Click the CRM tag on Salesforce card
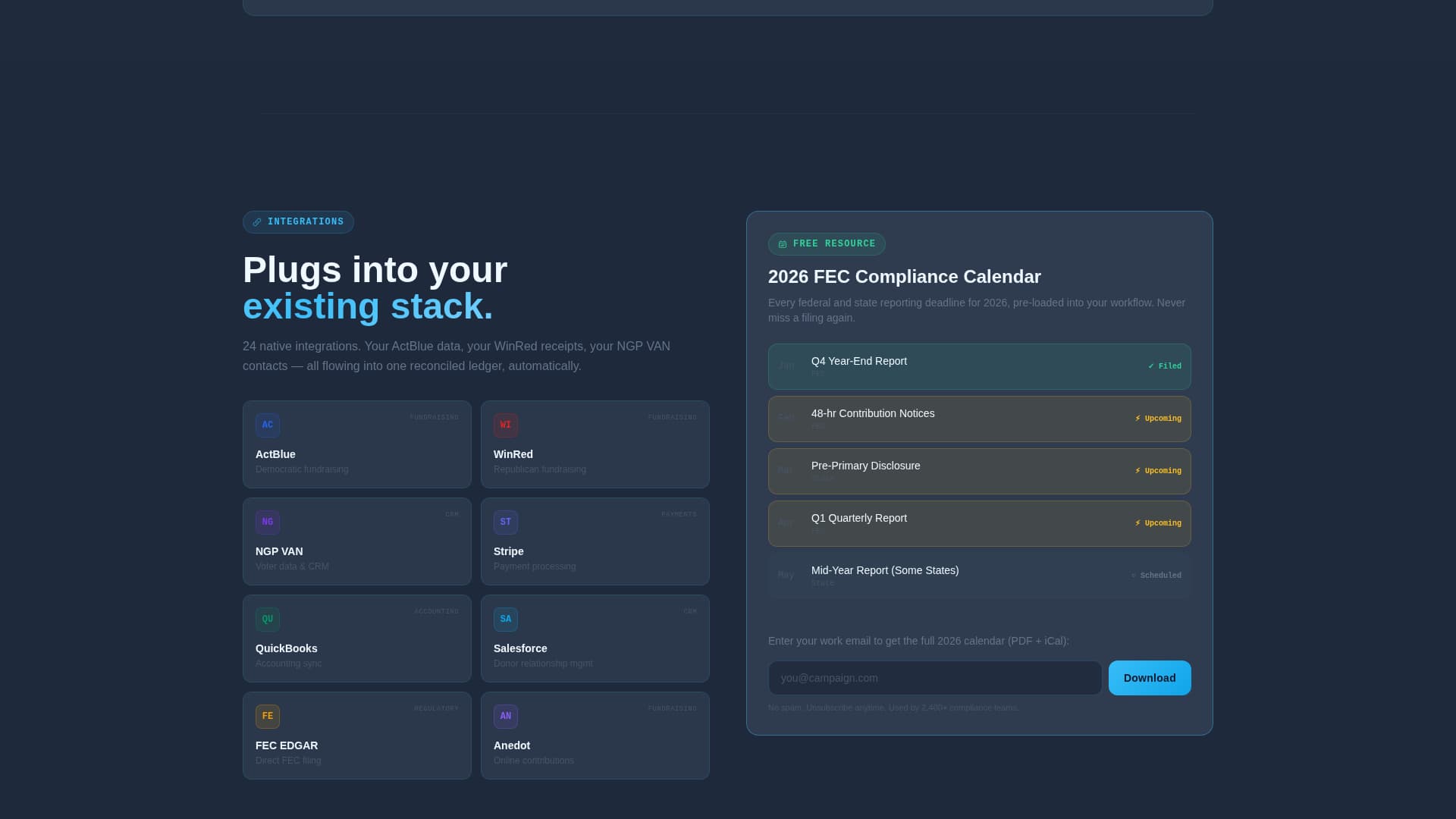 tap(690, 612)
